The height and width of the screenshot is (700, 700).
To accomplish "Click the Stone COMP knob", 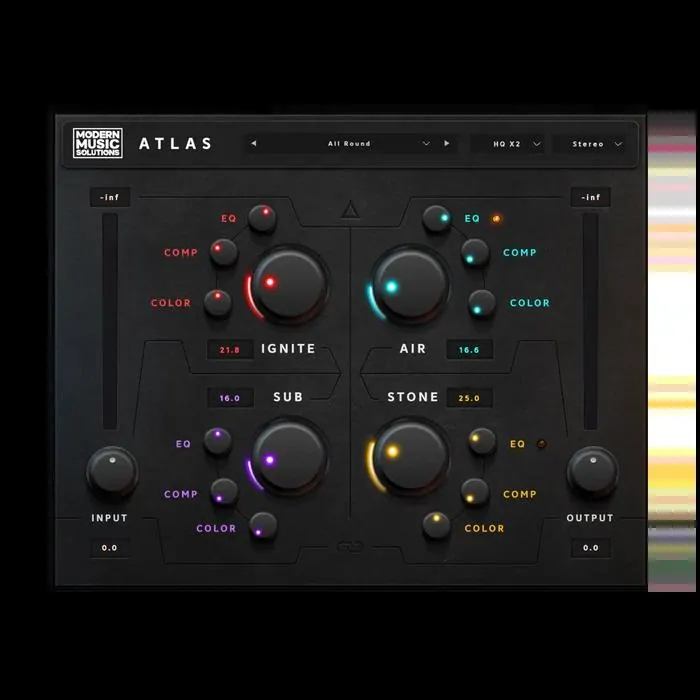I will [475, 491].
